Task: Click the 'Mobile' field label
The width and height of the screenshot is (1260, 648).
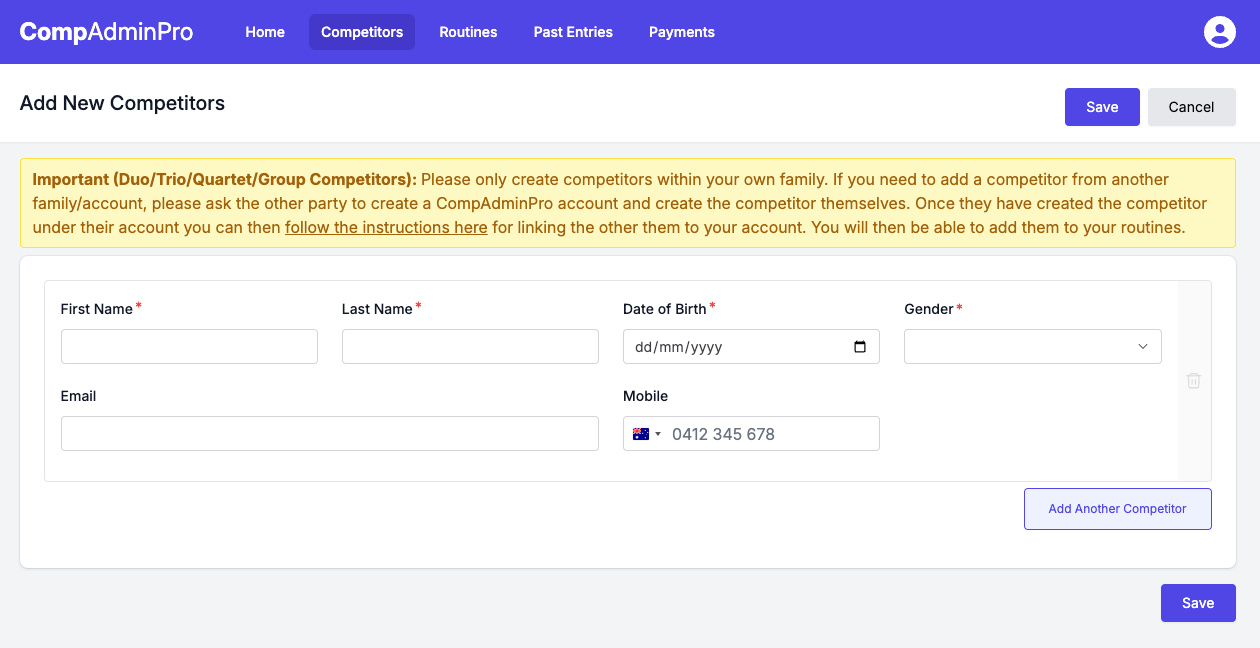Action: 645,396
